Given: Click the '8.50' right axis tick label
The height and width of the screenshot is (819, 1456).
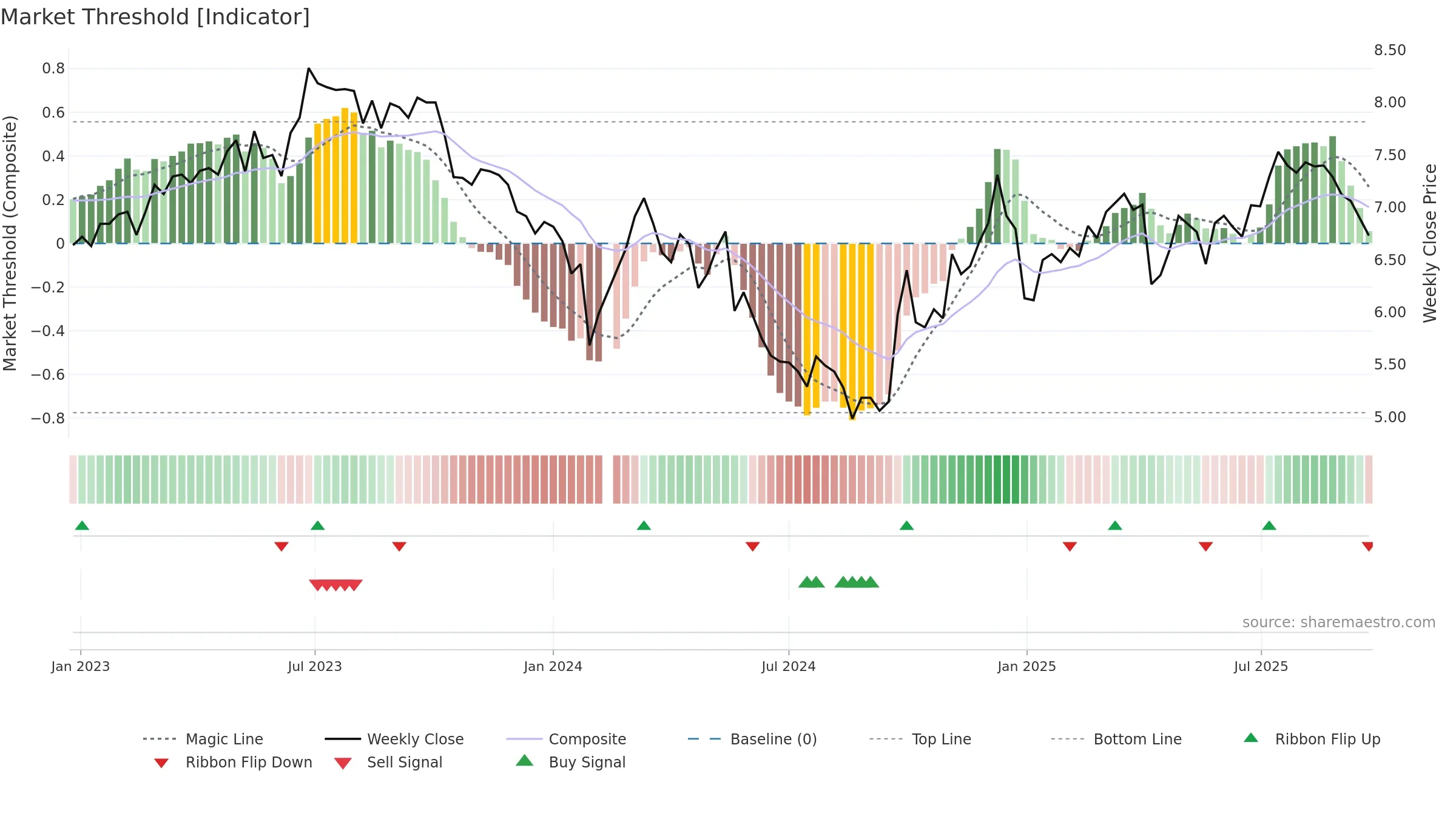Looking at the screenshot, I should tap(1390, 50).
